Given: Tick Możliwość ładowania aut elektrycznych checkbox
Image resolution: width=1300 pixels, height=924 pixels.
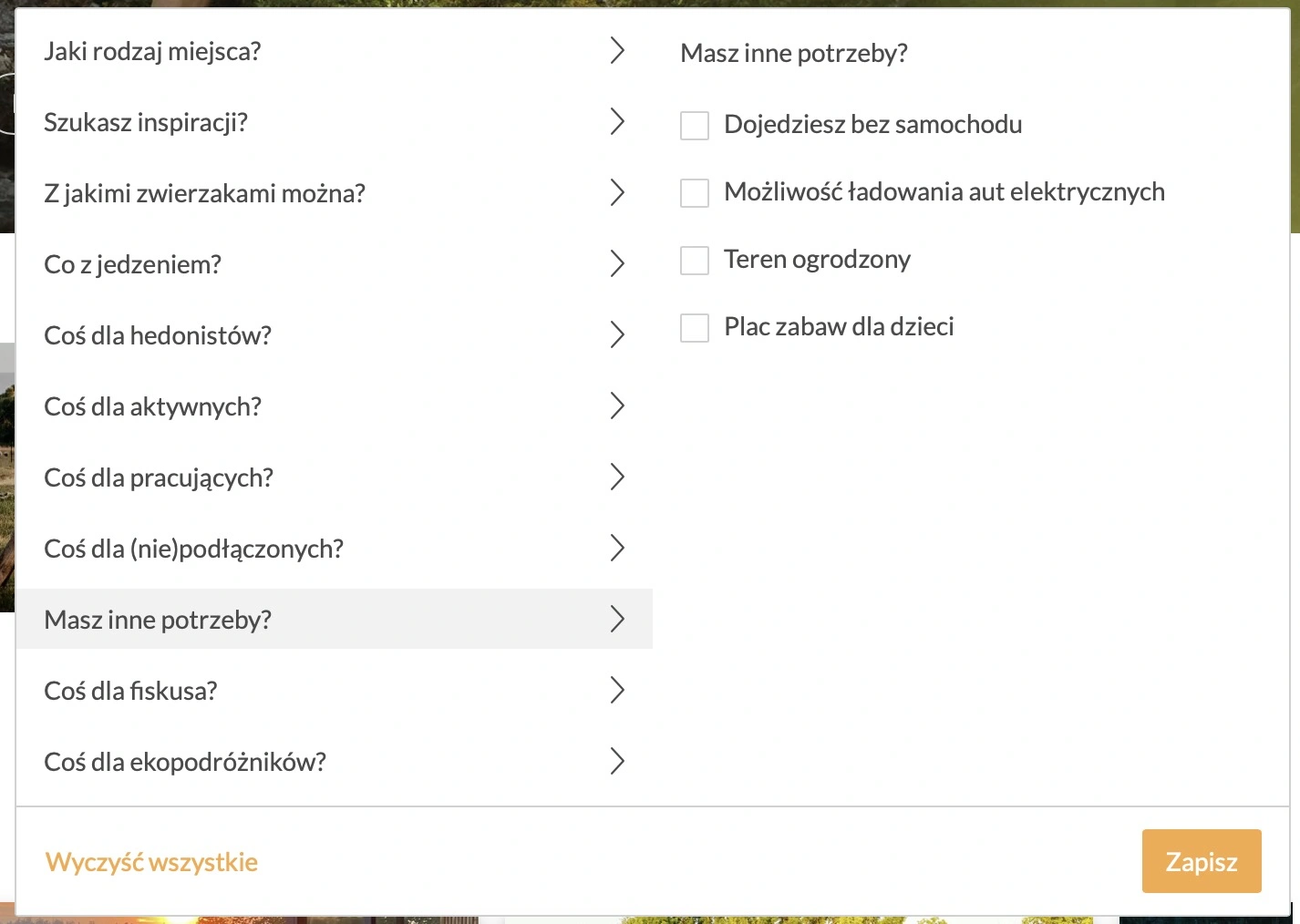Looking at the screenshot, I should 695,193.
